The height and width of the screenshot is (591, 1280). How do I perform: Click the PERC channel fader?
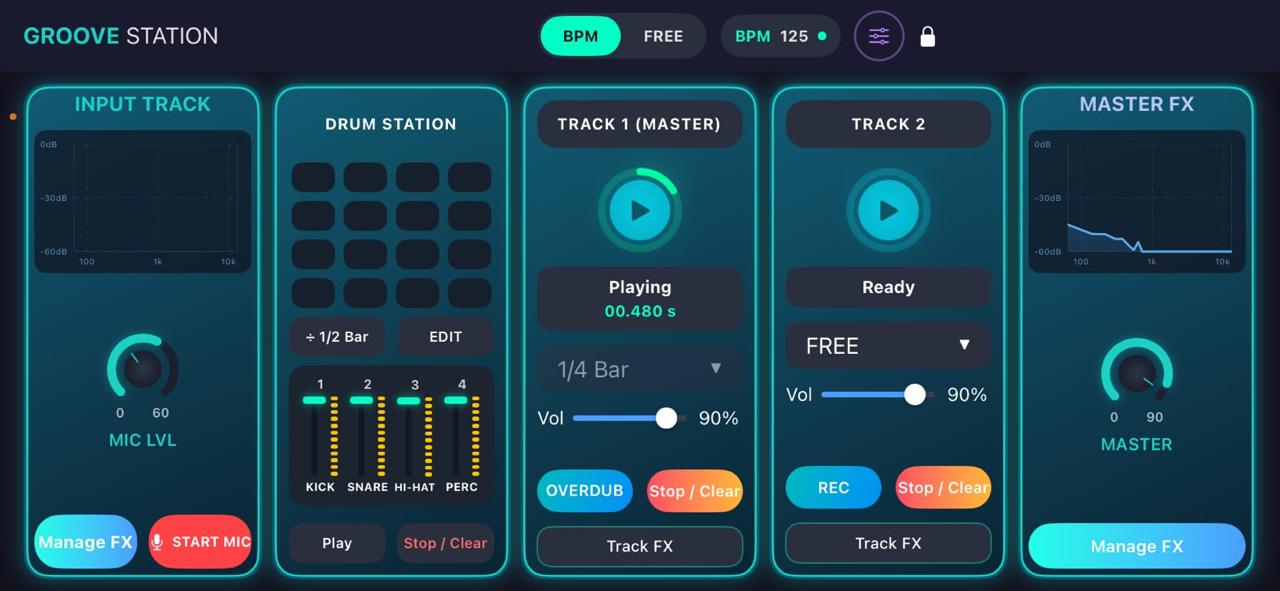point(456,400)
